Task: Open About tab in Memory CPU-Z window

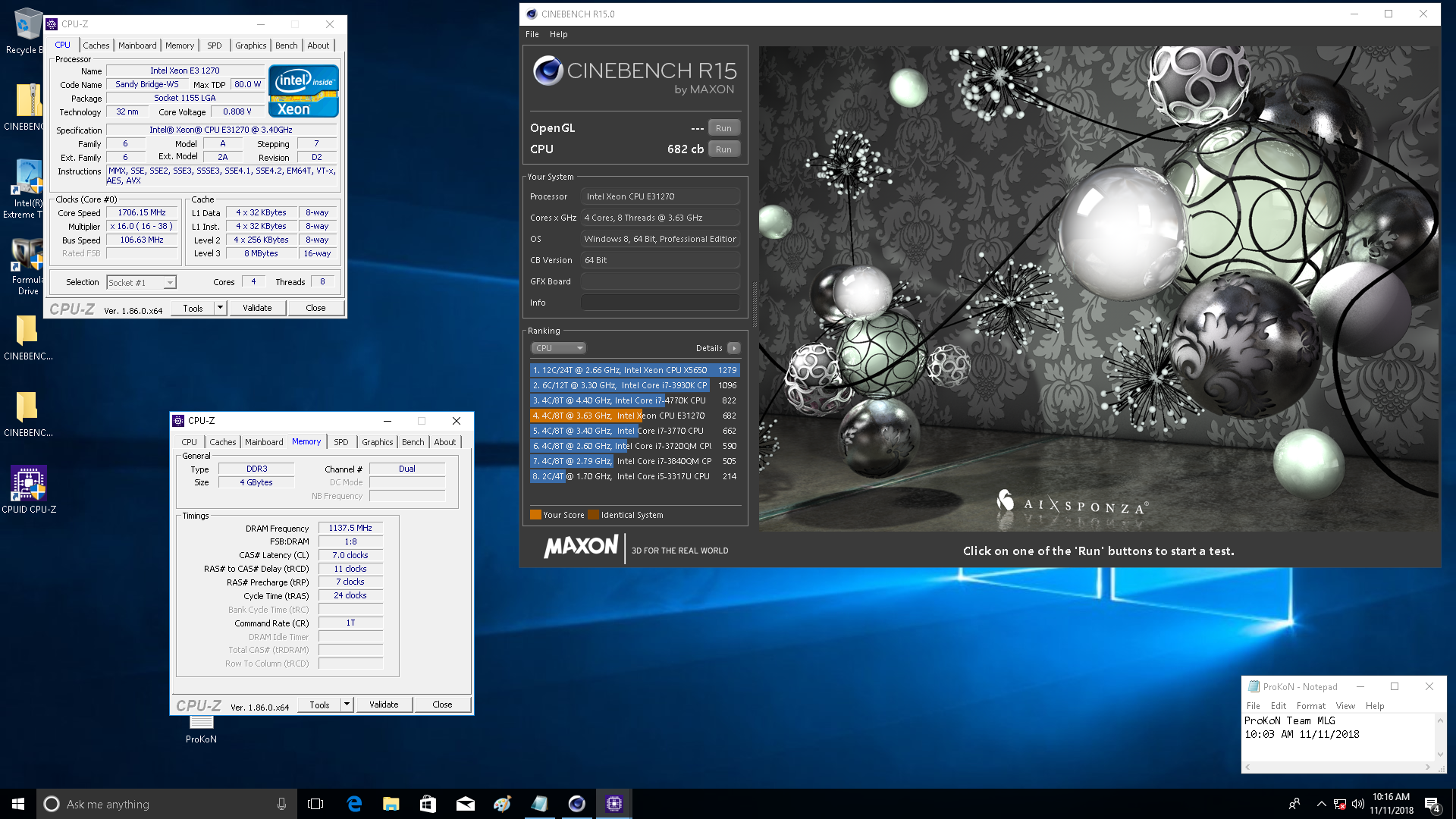Action: [x=445, y=442]
